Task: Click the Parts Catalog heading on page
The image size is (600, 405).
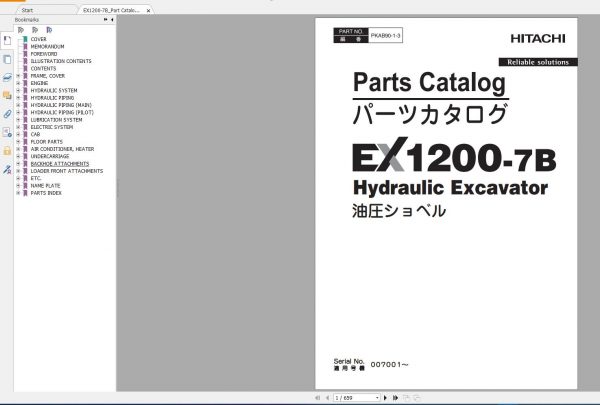Action: [429, 82]
